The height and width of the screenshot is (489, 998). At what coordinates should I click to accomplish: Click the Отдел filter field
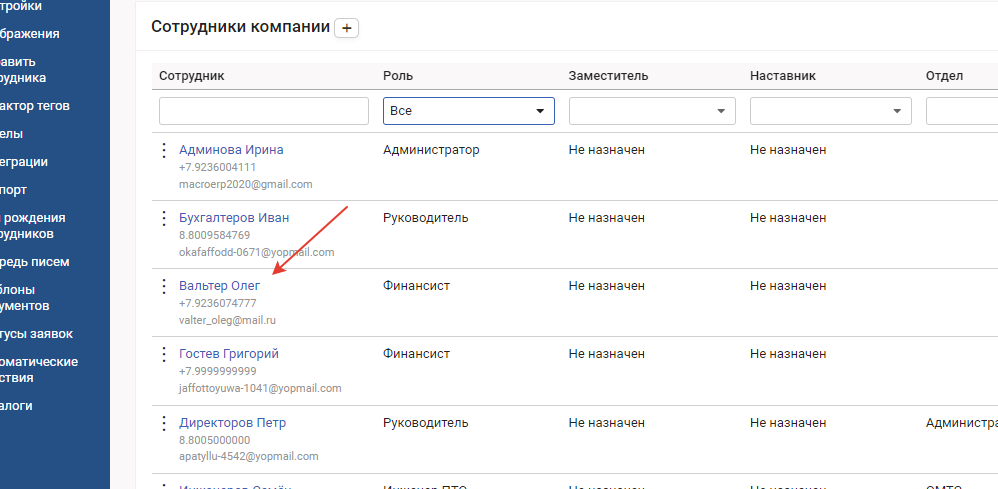click(x=961, y=111)
